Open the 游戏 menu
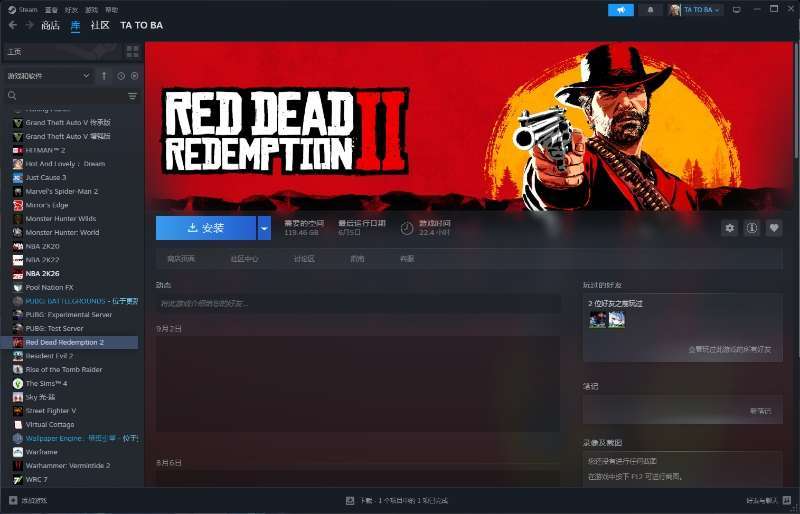 [x=91, y=10]
